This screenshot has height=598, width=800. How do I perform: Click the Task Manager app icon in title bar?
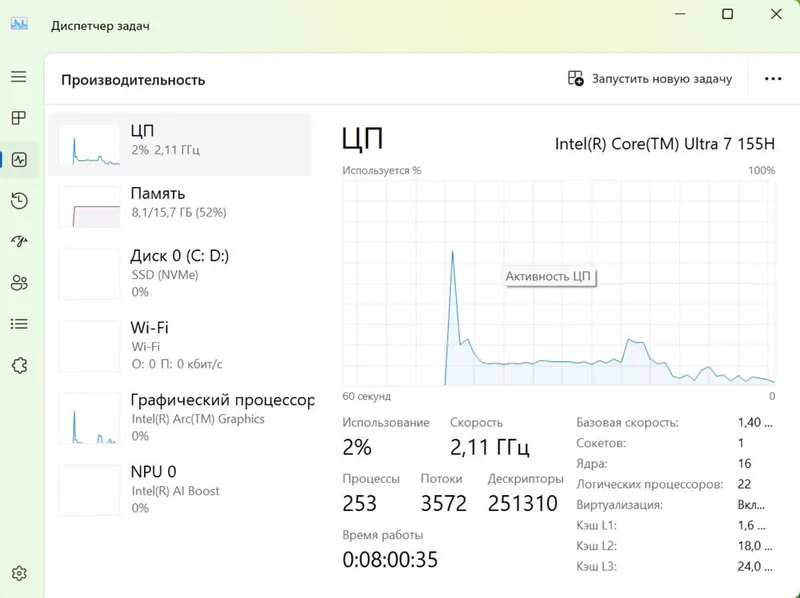click(19, 24)
